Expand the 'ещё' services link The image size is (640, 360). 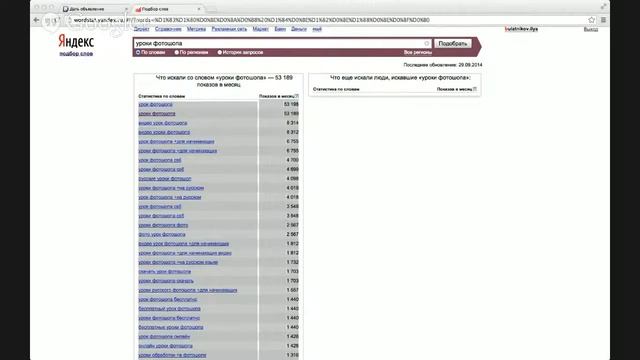pyautogui.click(x=317, y=29)
